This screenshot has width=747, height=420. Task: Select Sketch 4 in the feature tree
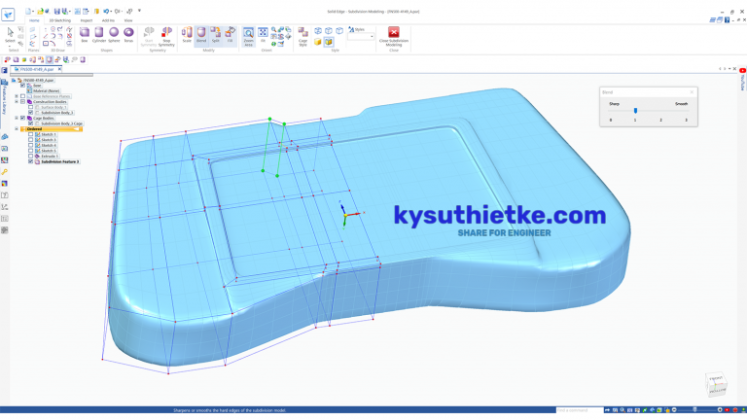point(49,145)
